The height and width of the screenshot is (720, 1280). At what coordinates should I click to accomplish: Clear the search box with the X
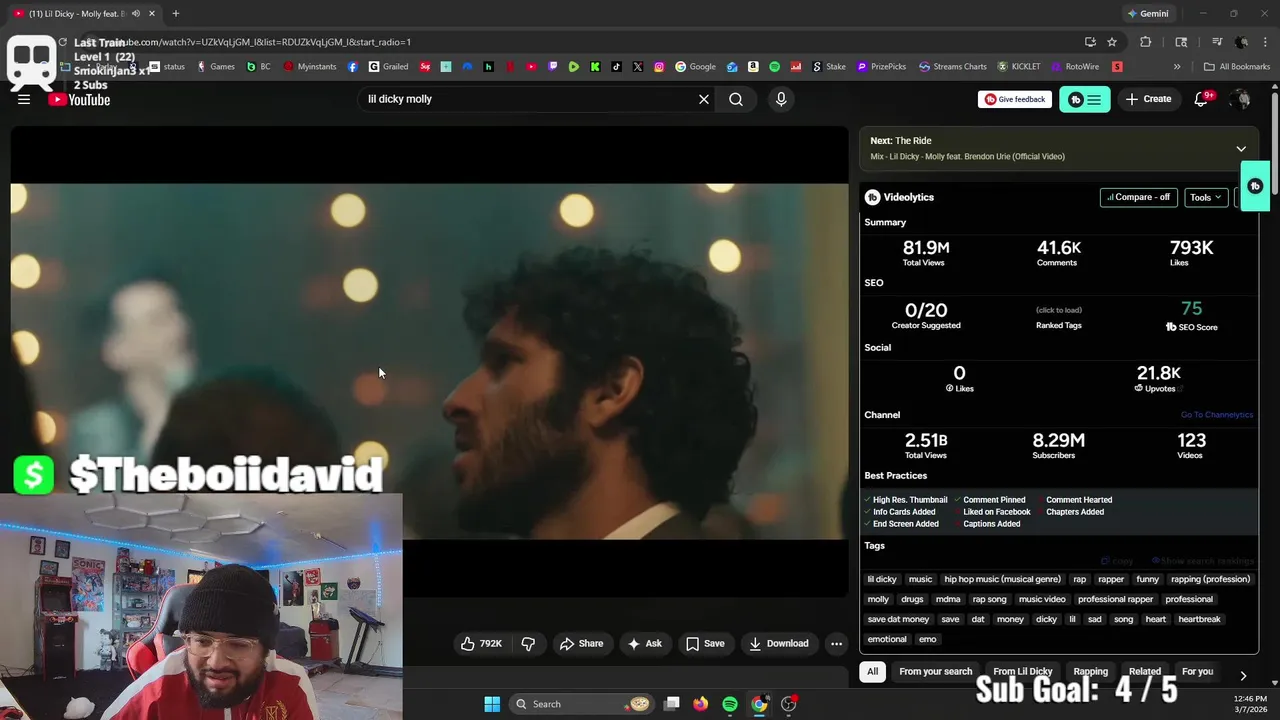pos(704,99)
